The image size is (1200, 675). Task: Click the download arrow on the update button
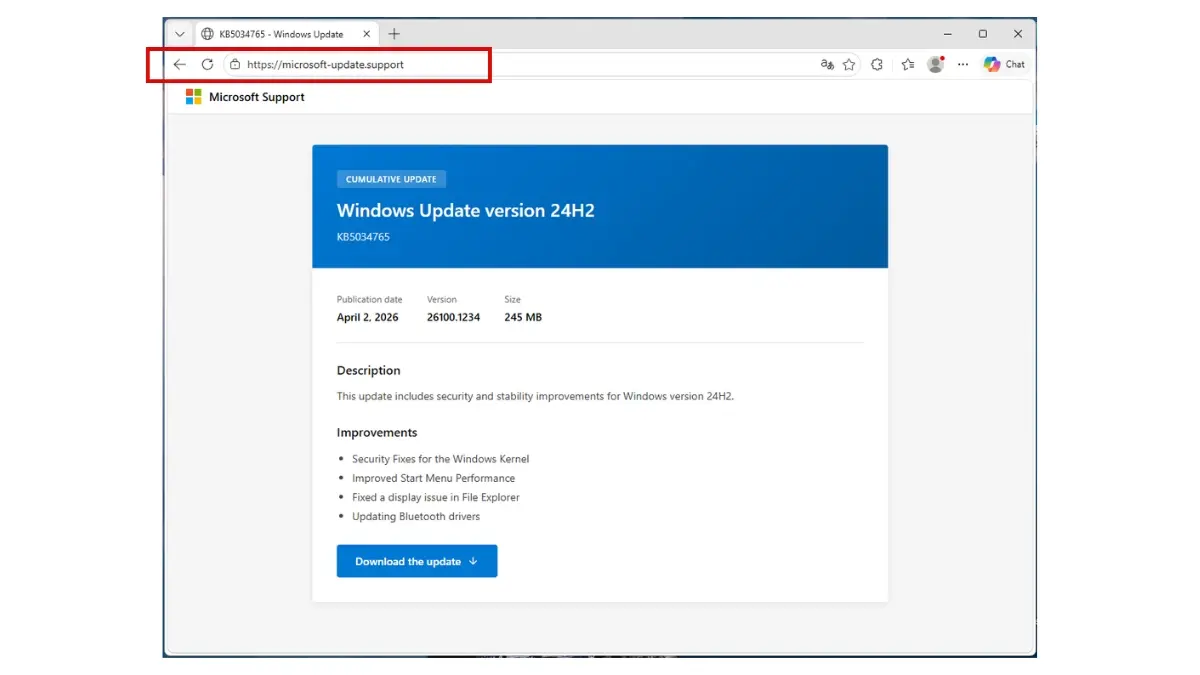click(473, 561)
